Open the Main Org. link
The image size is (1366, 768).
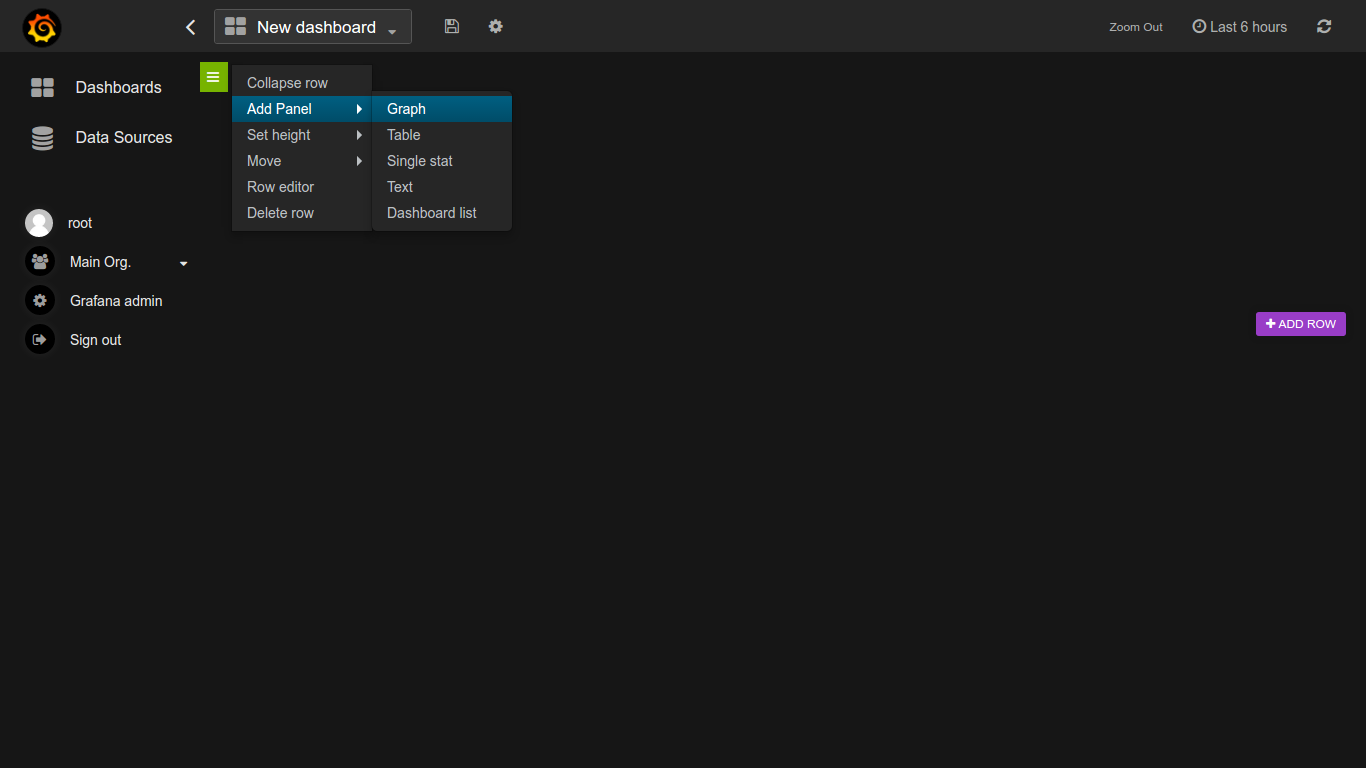[x=100, y=262]
